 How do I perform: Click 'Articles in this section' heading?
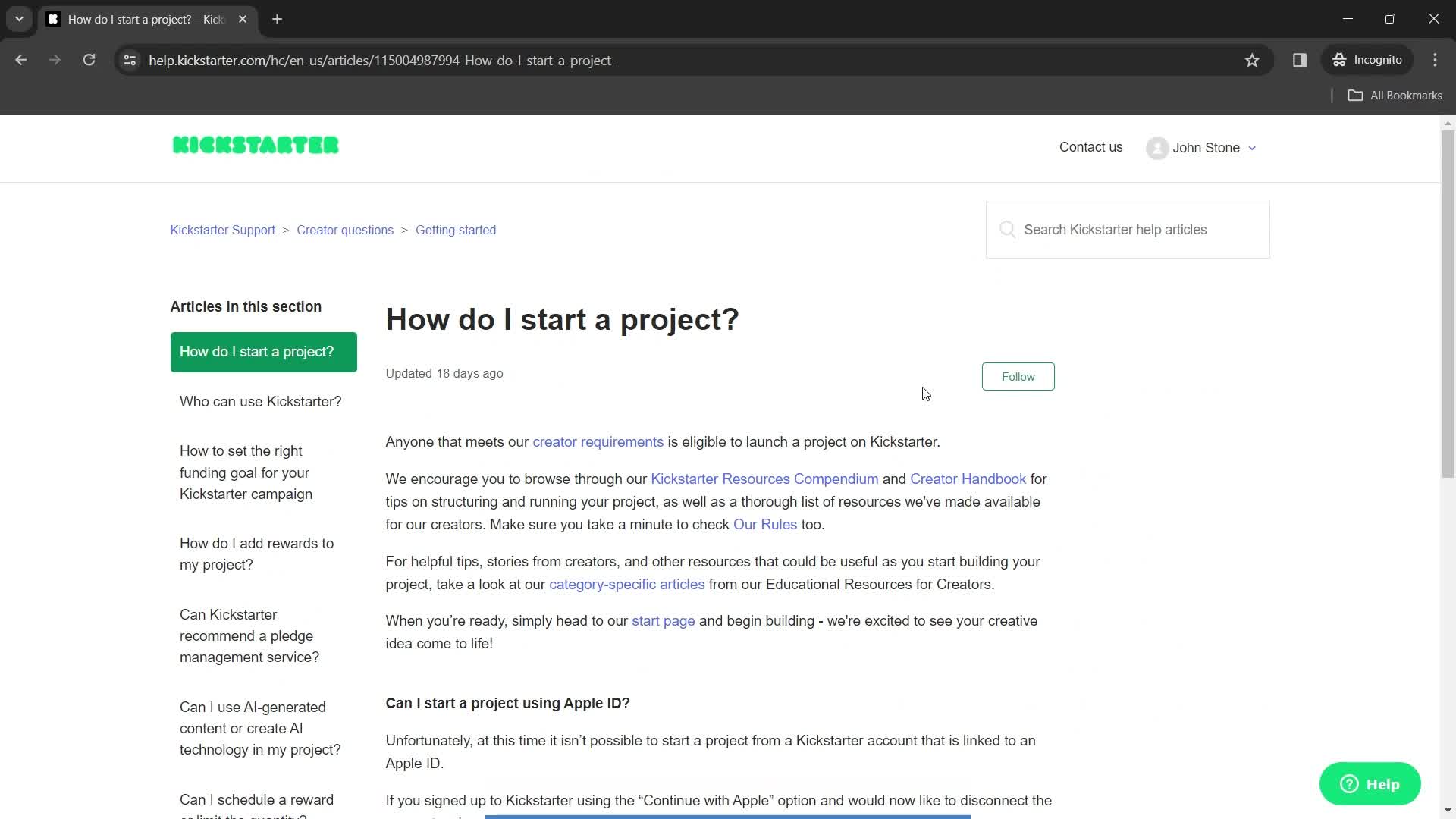click(246, 306)
